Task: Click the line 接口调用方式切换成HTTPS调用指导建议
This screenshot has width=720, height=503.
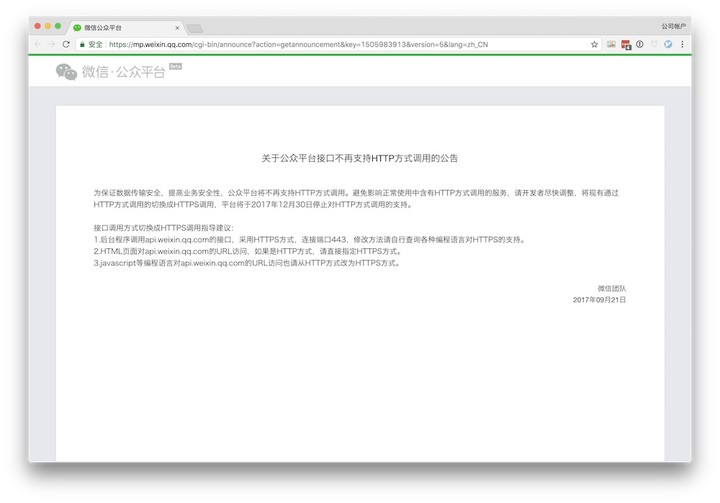Action: pos(164,228)
